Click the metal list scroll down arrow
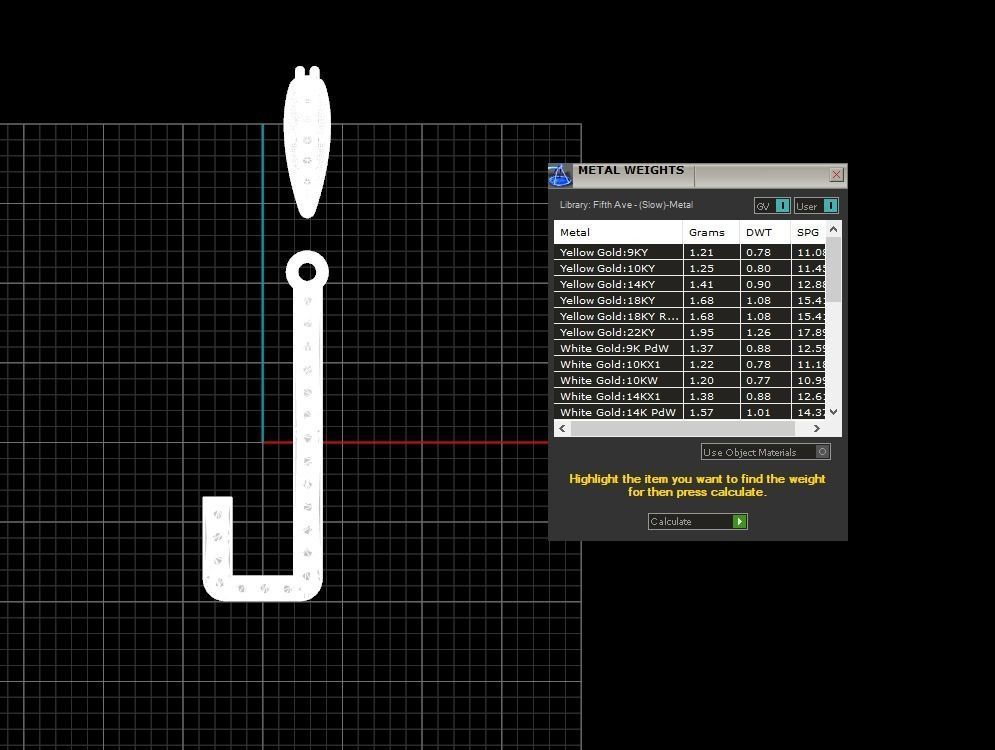The image size is (995, 750). tap(834, 412)
